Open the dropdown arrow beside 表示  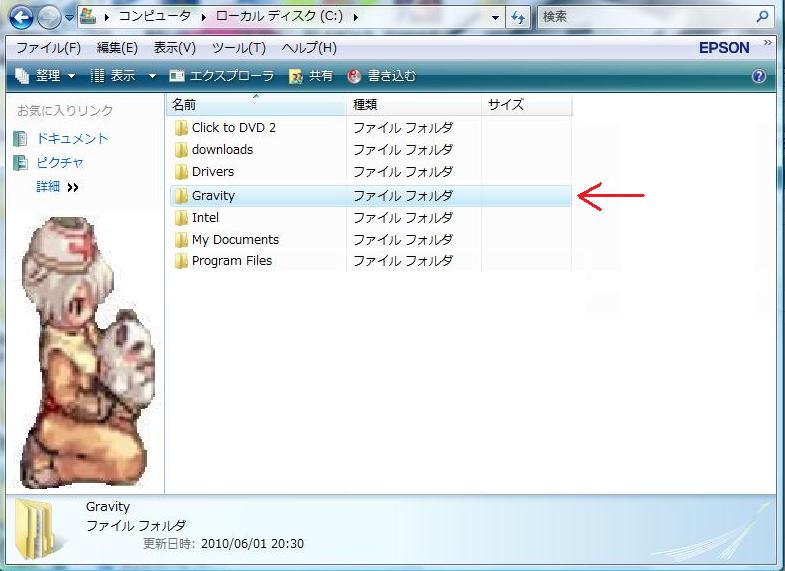point(152,77)
